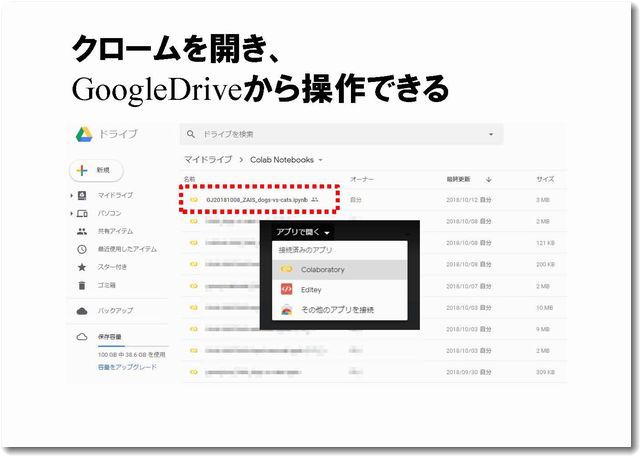Screen dimensions: 640x456
Task: Choose Colaboratory from the app list
Action: coord(340,269)
